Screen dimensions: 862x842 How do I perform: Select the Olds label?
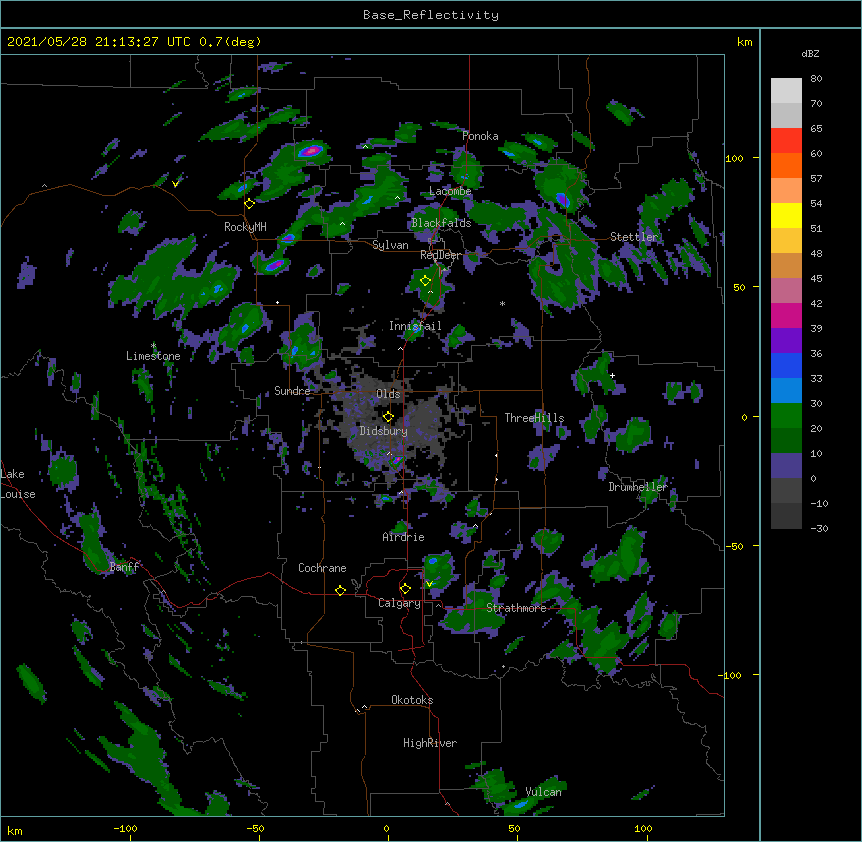tap(388, 394)
